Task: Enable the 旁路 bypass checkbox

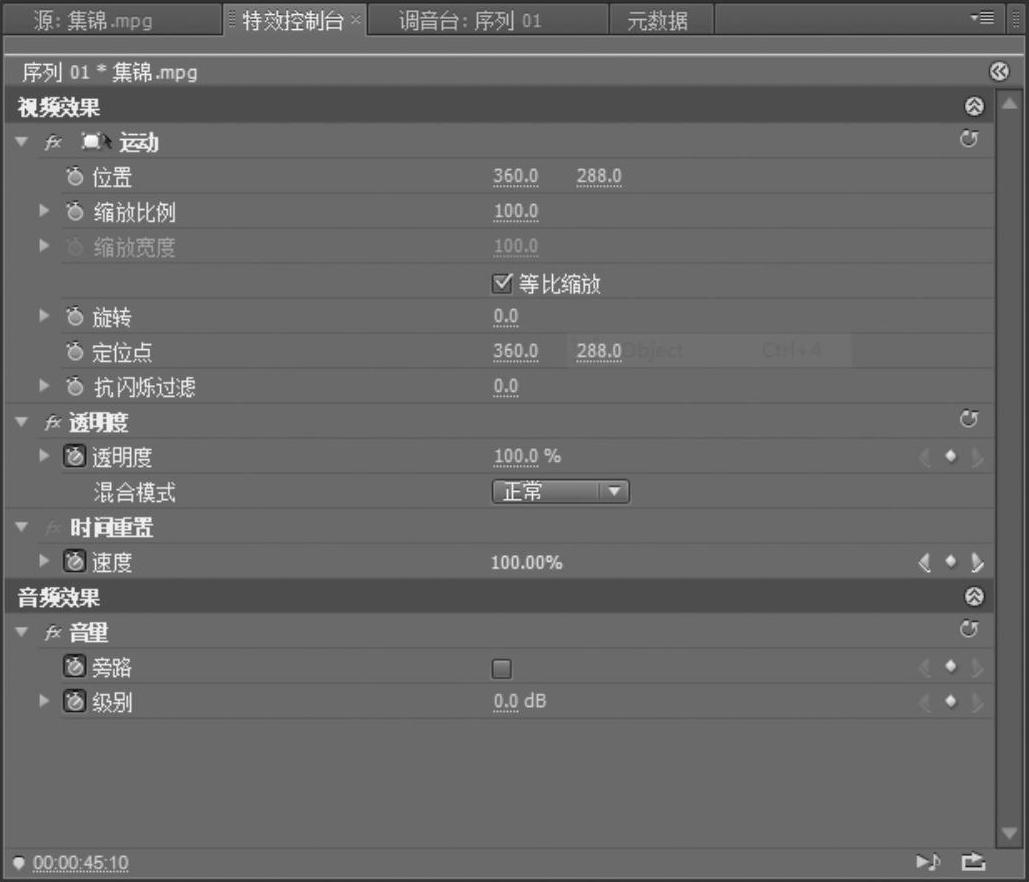Action: coord(502,669)
